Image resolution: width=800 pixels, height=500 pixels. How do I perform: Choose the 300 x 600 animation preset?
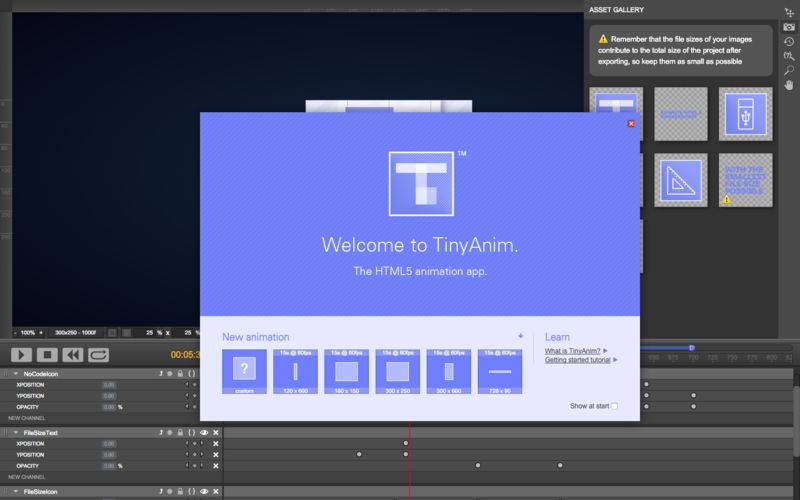(449, 371)
